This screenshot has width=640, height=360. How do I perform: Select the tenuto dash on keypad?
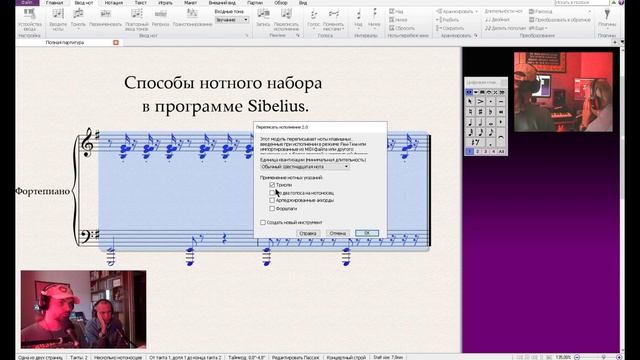click(x=501, y=101)
